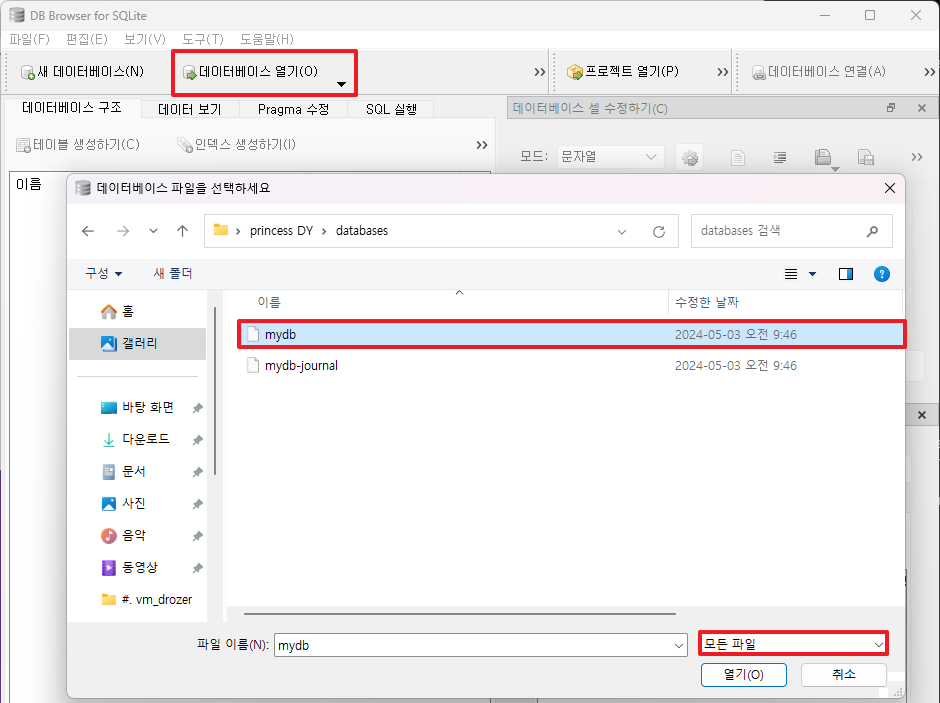Click the Create Index (인덱스 생성하기) icon

185,145
